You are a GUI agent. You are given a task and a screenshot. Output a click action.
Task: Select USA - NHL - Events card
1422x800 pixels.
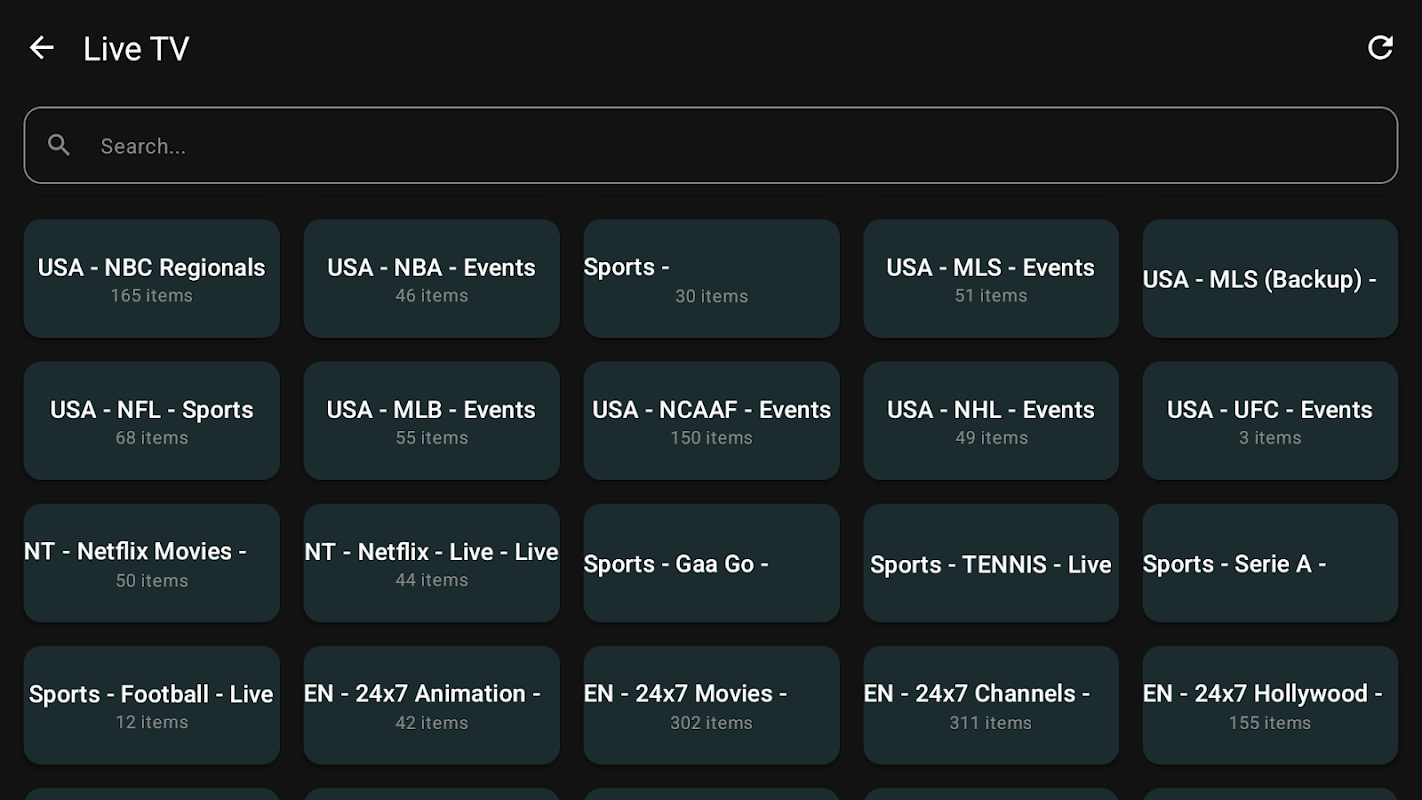[x=991, y=421]
